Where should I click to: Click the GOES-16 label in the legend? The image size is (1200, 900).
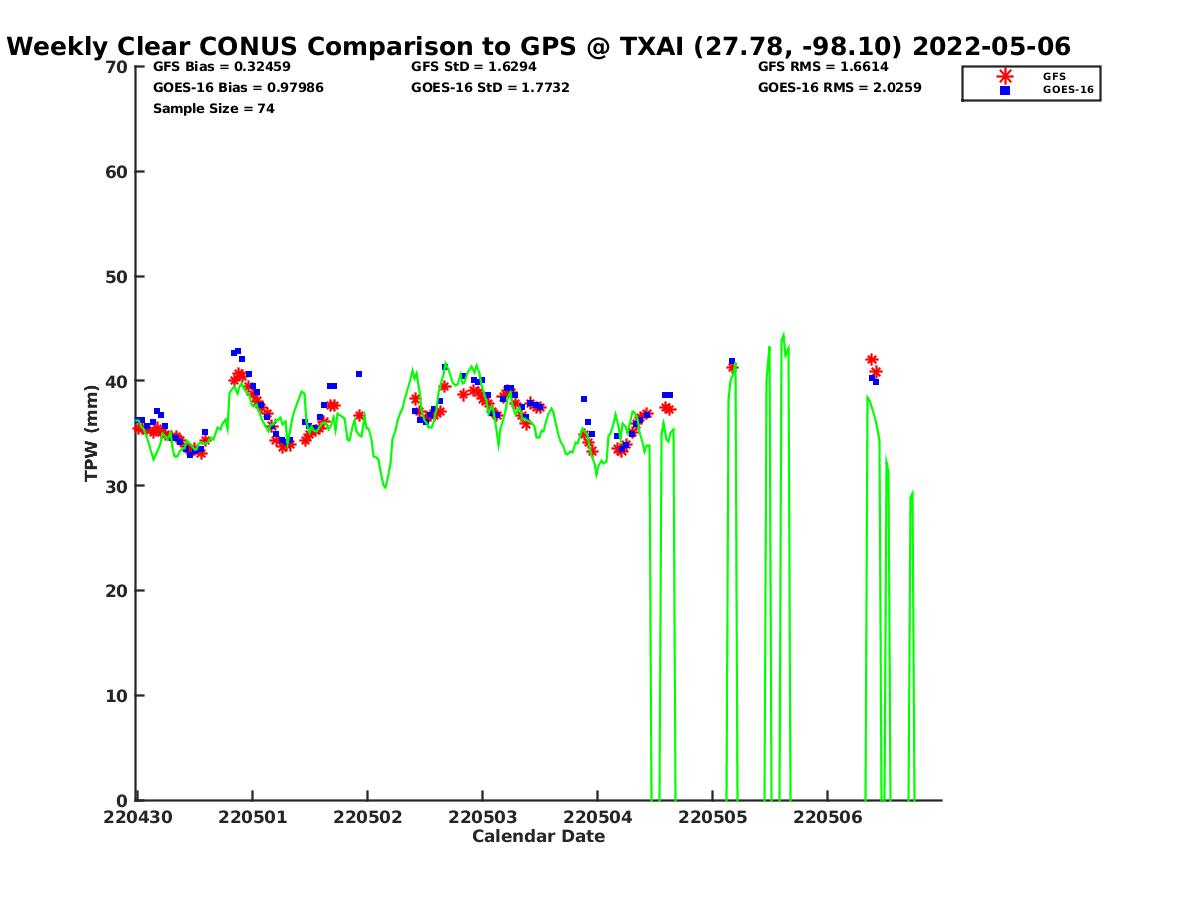[1068, 90]
